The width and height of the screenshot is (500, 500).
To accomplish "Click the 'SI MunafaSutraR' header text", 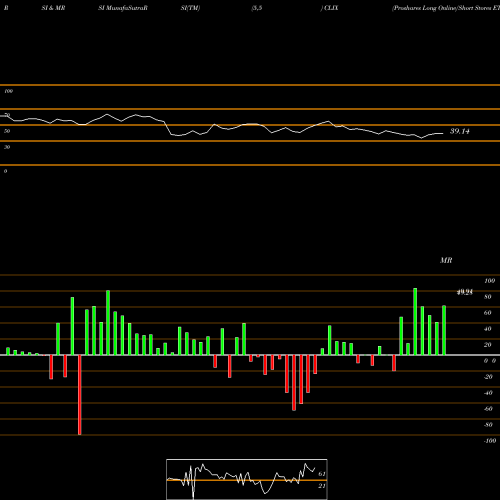I will pos(123,8).
